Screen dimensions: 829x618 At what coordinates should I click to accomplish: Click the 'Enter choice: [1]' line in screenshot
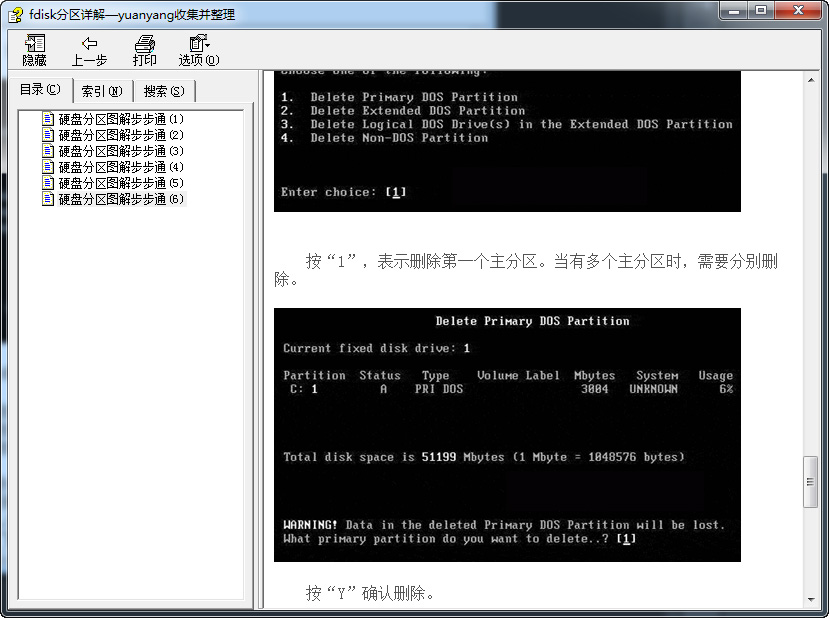[344, 192]
